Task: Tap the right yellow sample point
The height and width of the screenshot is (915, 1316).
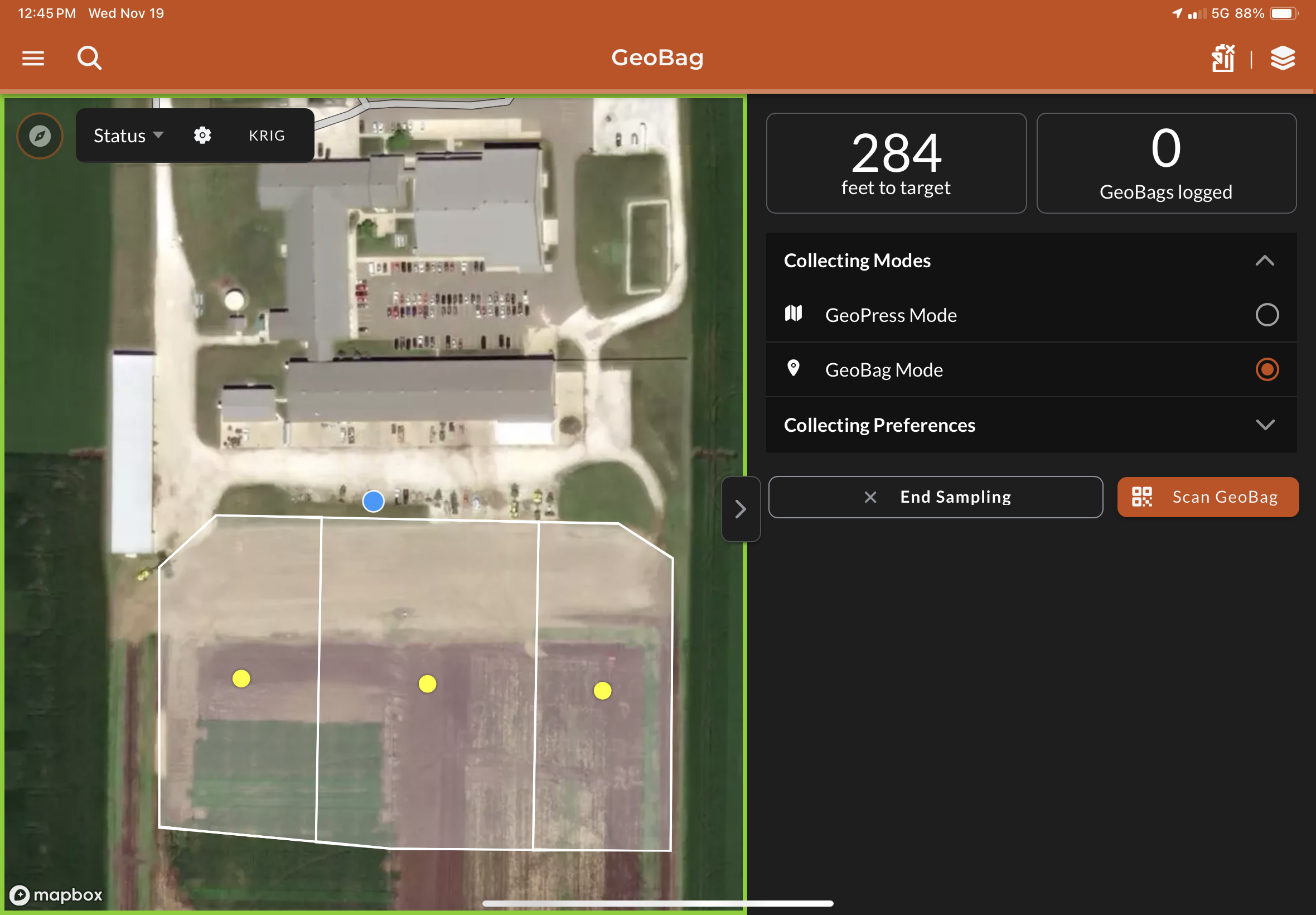Action: (x=602, y=691)
